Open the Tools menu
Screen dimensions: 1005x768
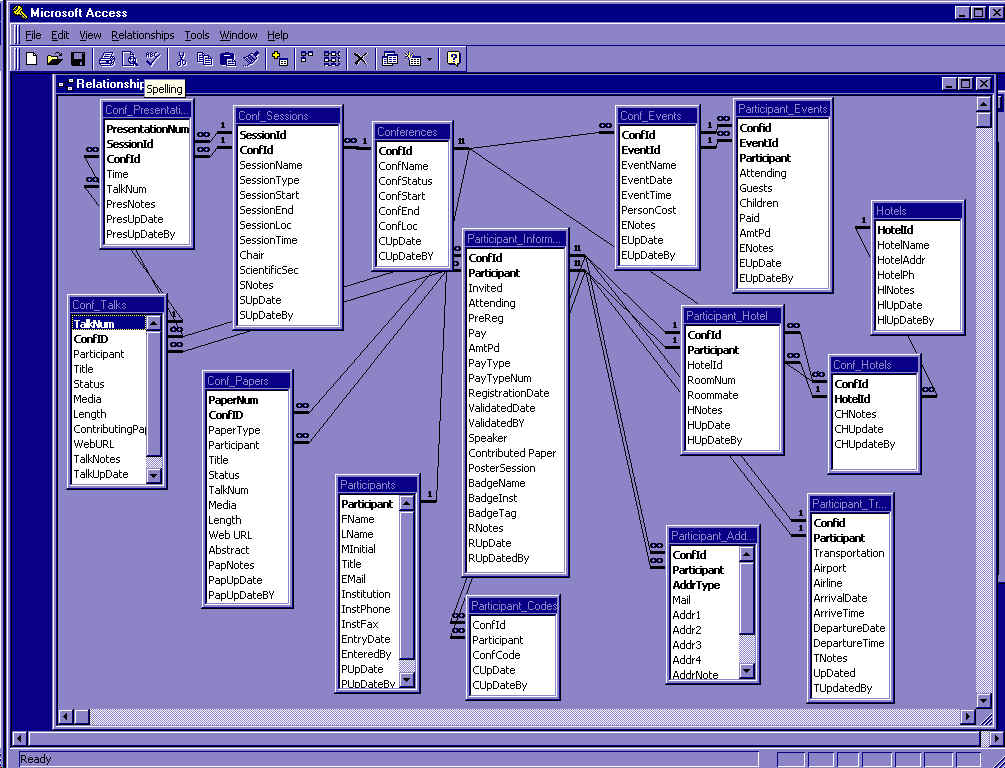pyautogui.click(x=197, y=35)
